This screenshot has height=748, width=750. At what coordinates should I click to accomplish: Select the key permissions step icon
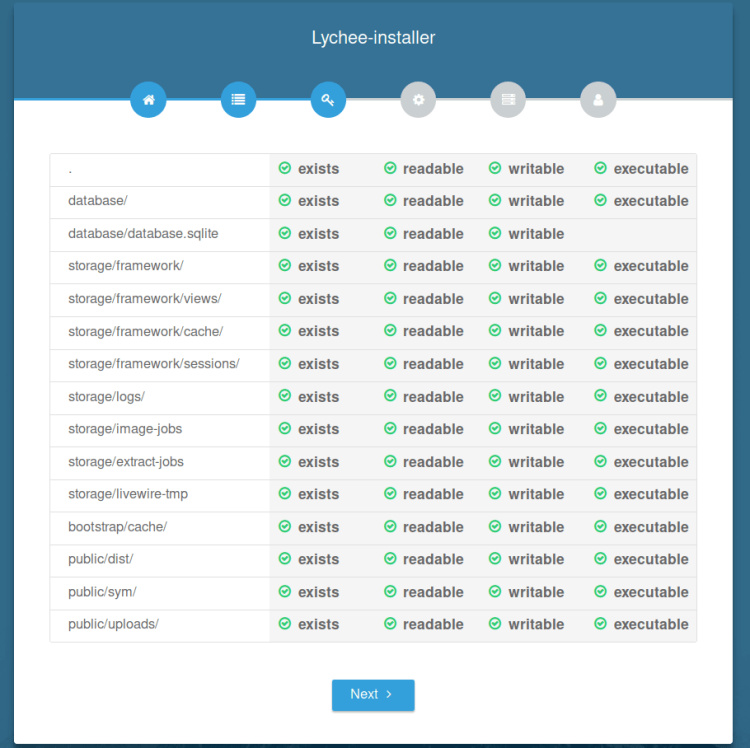328,100
